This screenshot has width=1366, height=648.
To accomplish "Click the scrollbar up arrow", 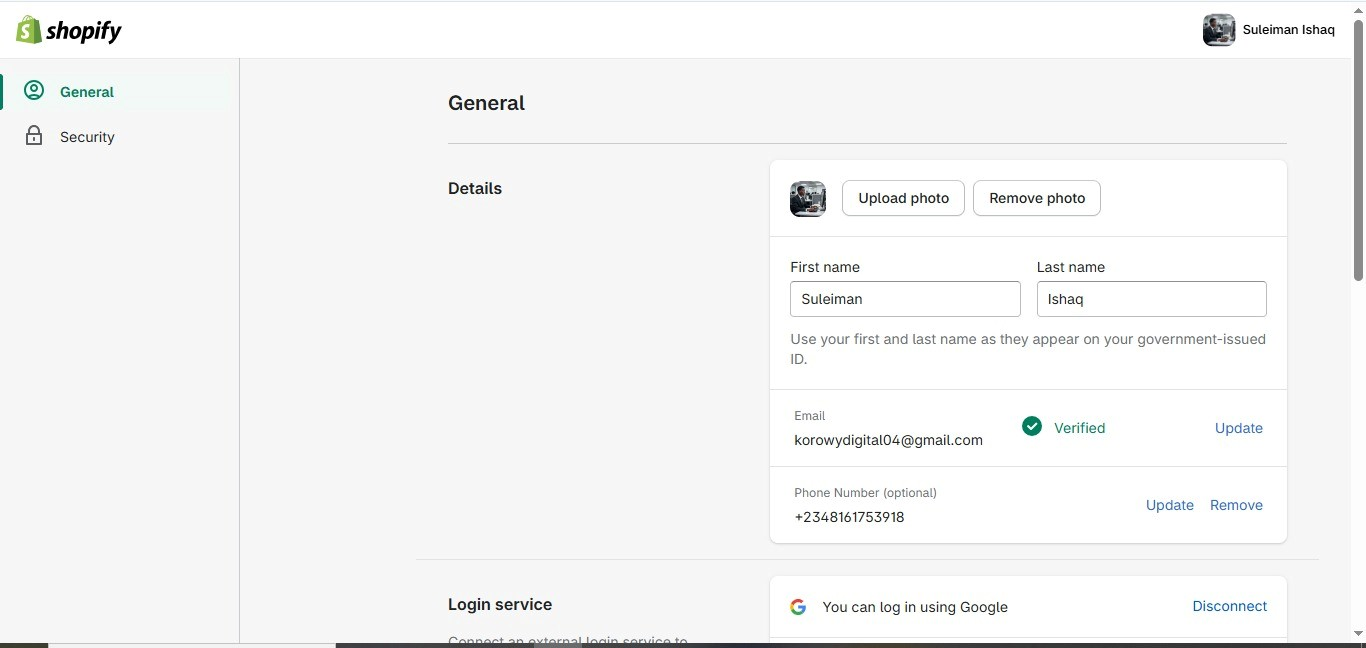I will pos(1358,9).
